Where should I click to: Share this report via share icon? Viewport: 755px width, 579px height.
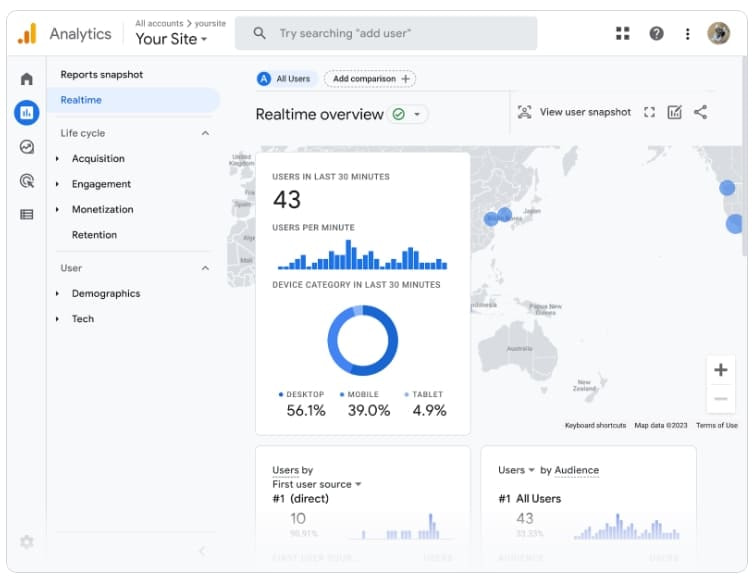(x=700, y=112)
